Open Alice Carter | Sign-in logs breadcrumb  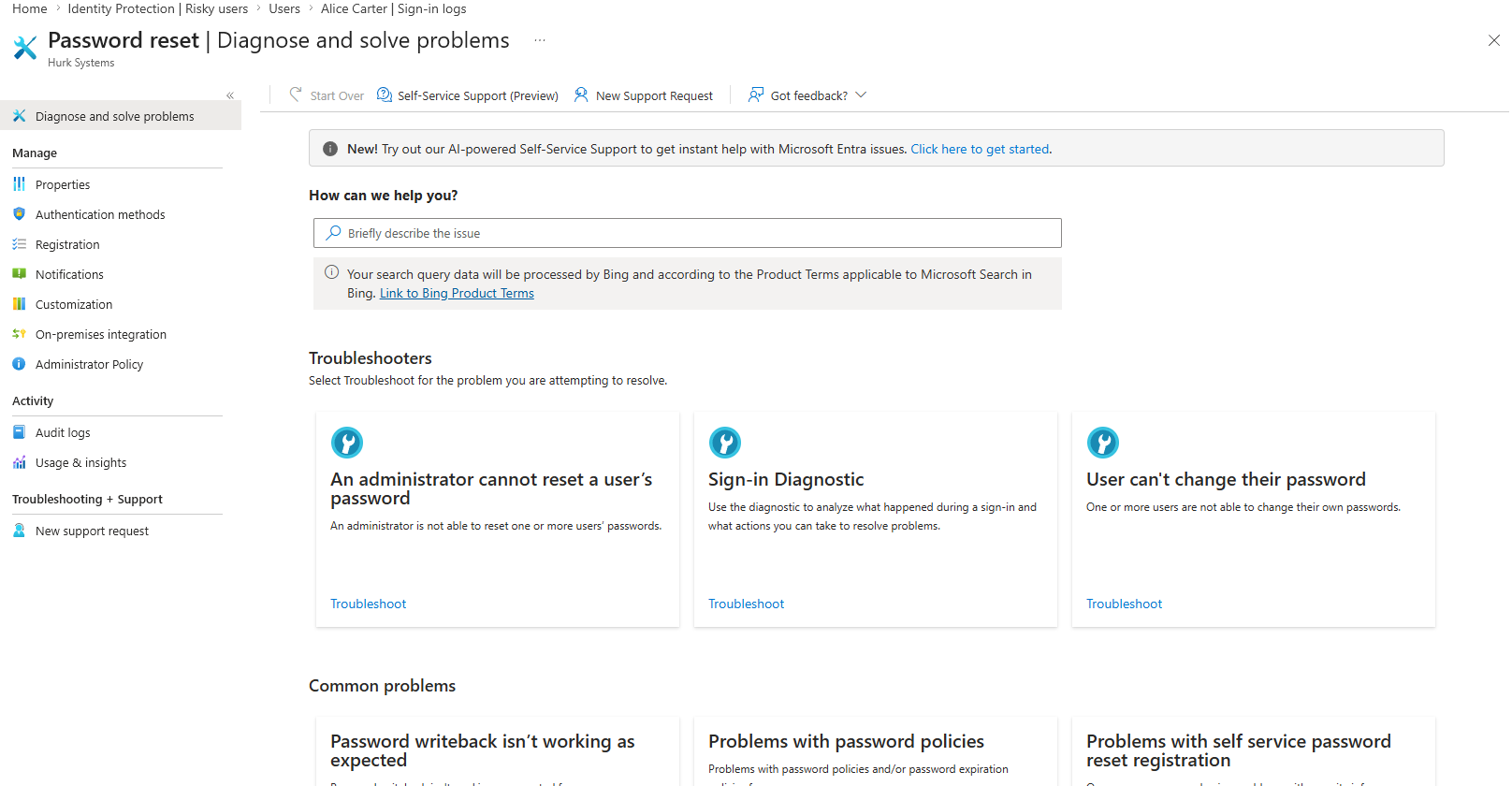[x=393, y=8]
